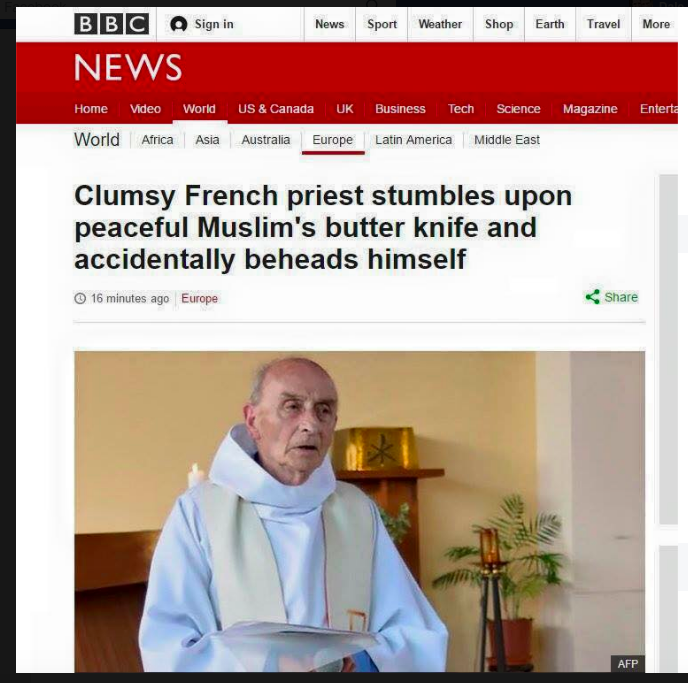Click the priest article photo
688x683 pixels.
tap(359, 511)
